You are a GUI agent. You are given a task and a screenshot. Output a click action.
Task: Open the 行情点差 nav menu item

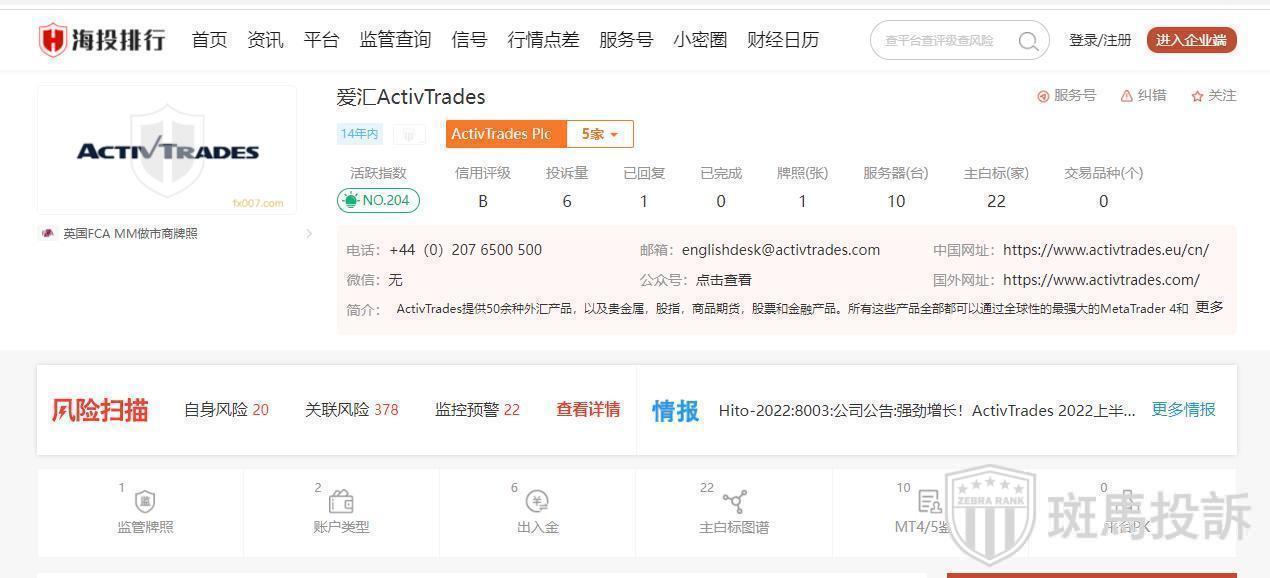543,40
